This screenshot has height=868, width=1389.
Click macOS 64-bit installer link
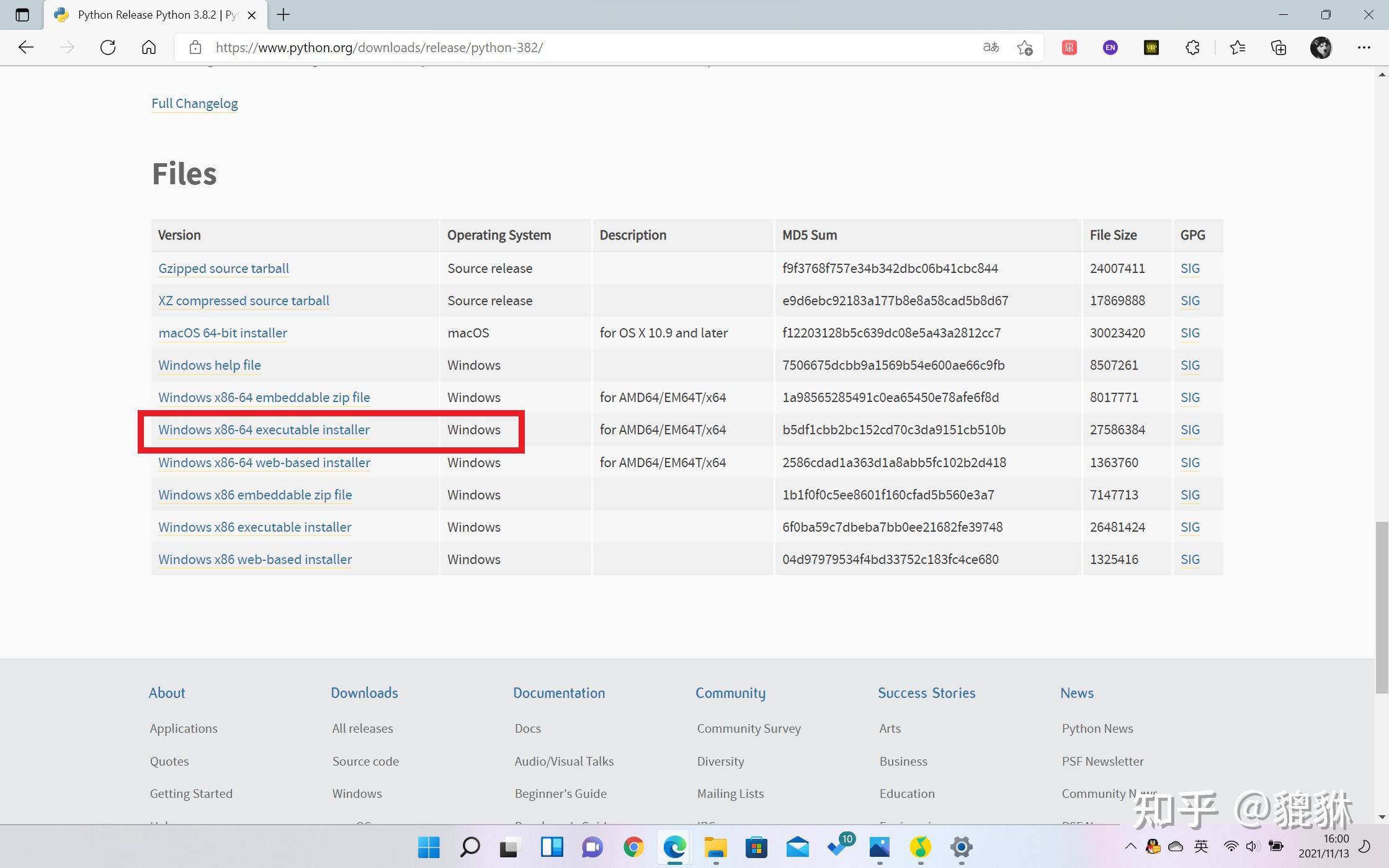click(223, 333)
